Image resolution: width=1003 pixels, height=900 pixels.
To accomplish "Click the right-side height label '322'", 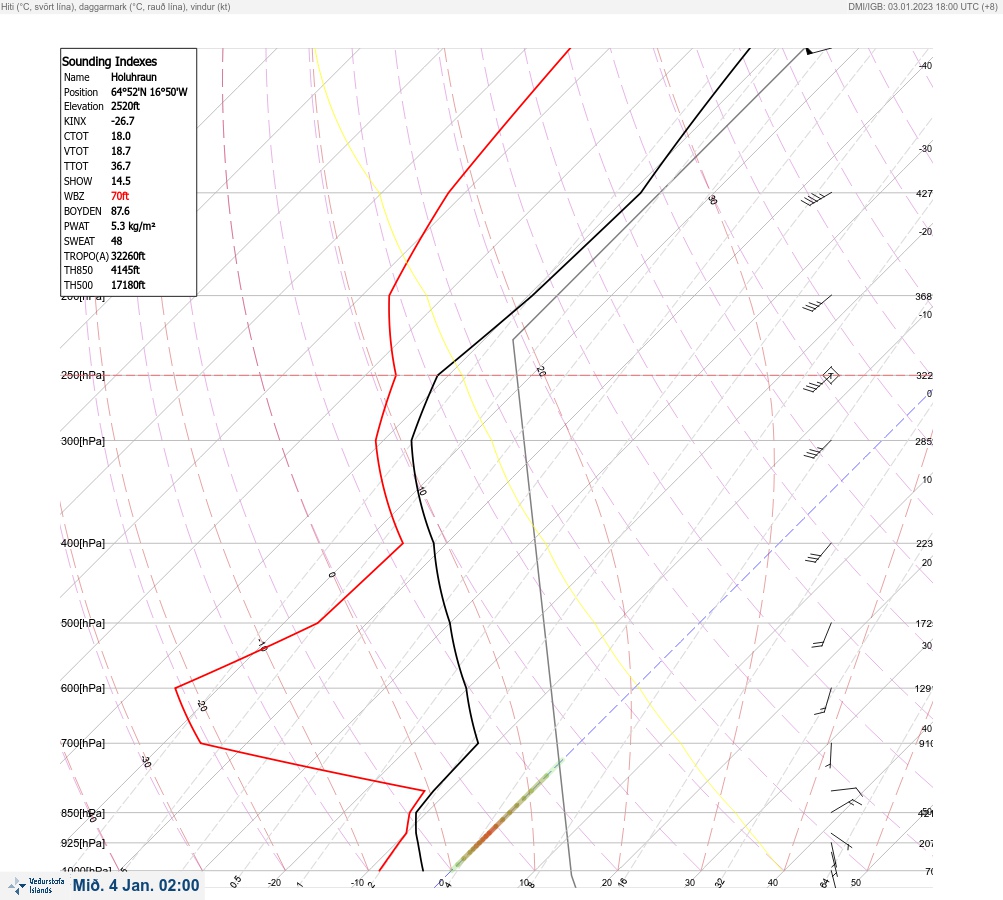I will [x=924, y=375].
